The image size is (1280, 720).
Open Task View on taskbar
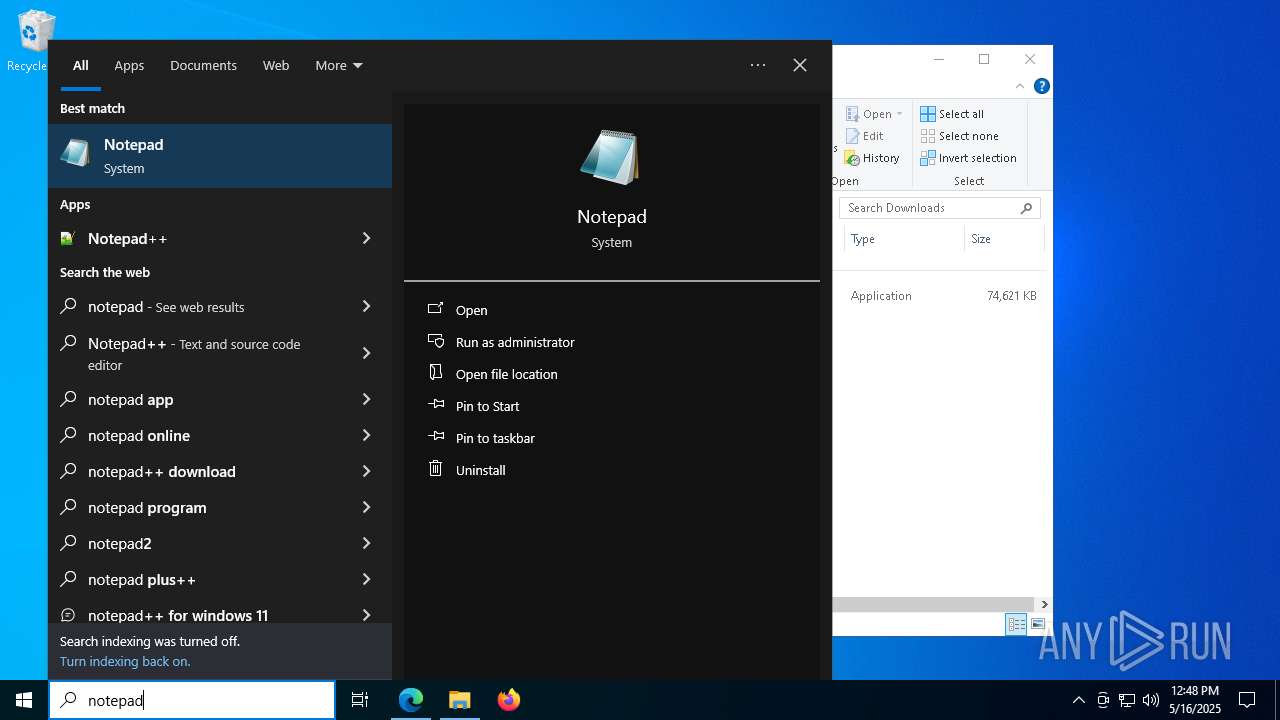pos(360,700)
